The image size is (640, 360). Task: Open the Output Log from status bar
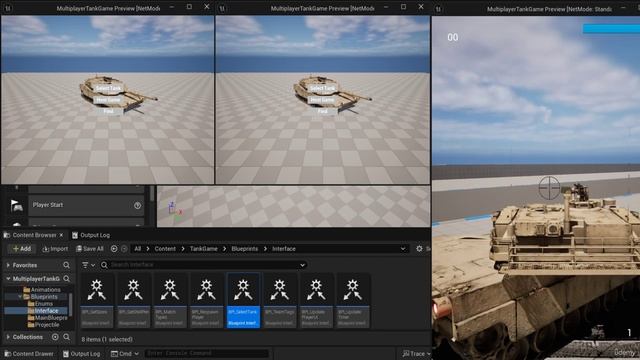81,354
